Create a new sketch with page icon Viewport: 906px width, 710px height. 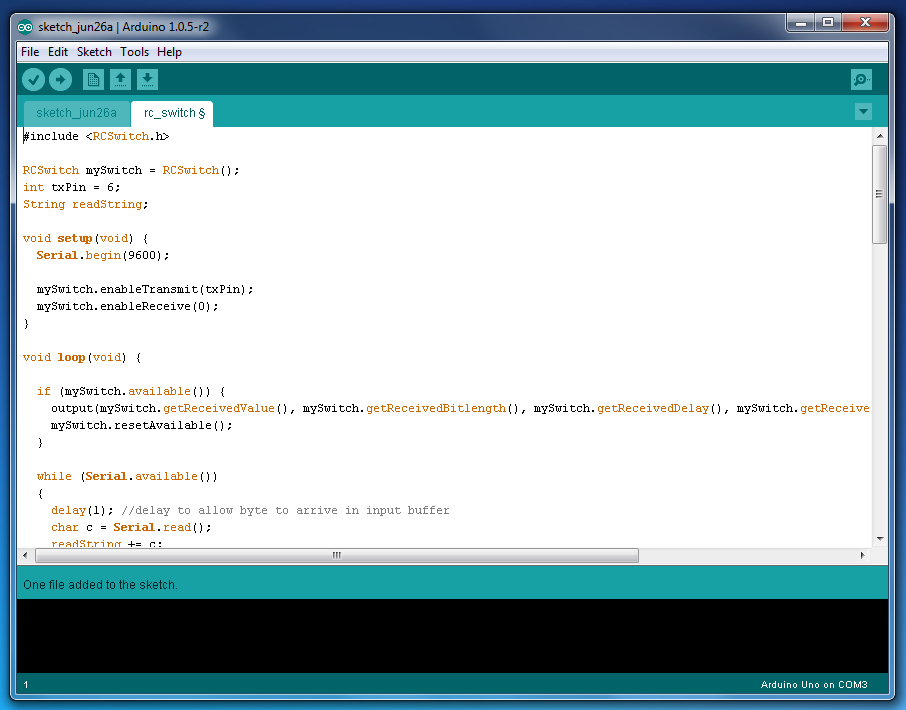click(x=93, y=80)
